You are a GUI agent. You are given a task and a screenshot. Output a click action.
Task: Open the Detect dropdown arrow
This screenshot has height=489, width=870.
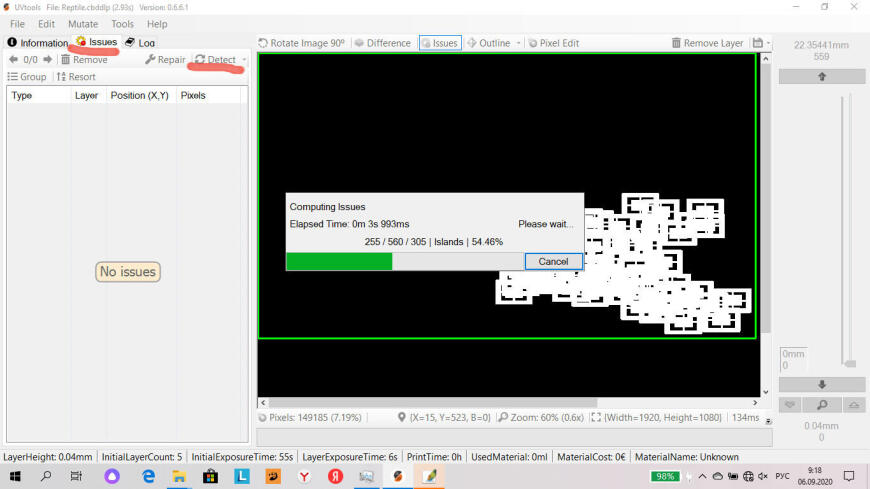[x=244, y=59]
